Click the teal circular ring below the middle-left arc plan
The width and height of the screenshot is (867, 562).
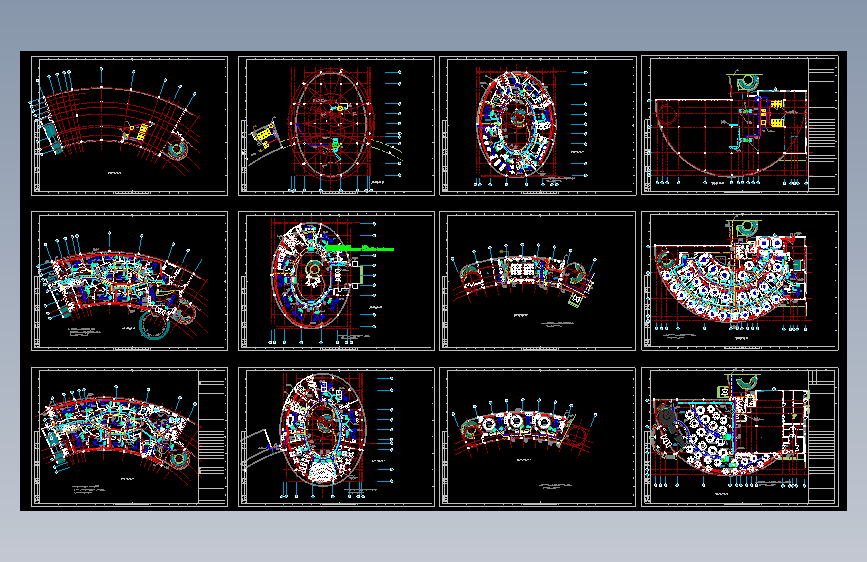click(155, 324)
